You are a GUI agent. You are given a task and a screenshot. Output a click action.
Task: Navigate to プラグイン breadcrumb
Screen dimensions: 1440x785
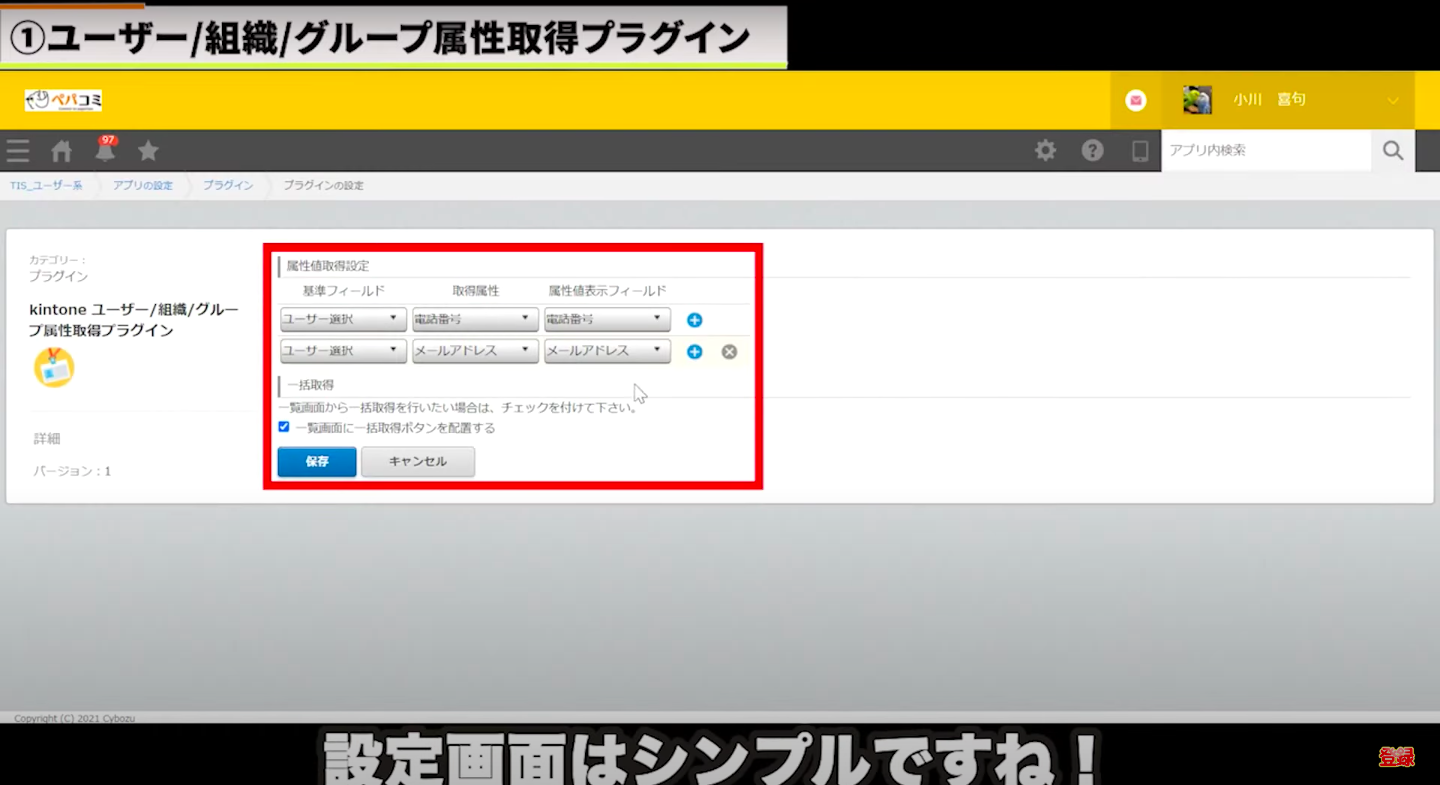228,186
